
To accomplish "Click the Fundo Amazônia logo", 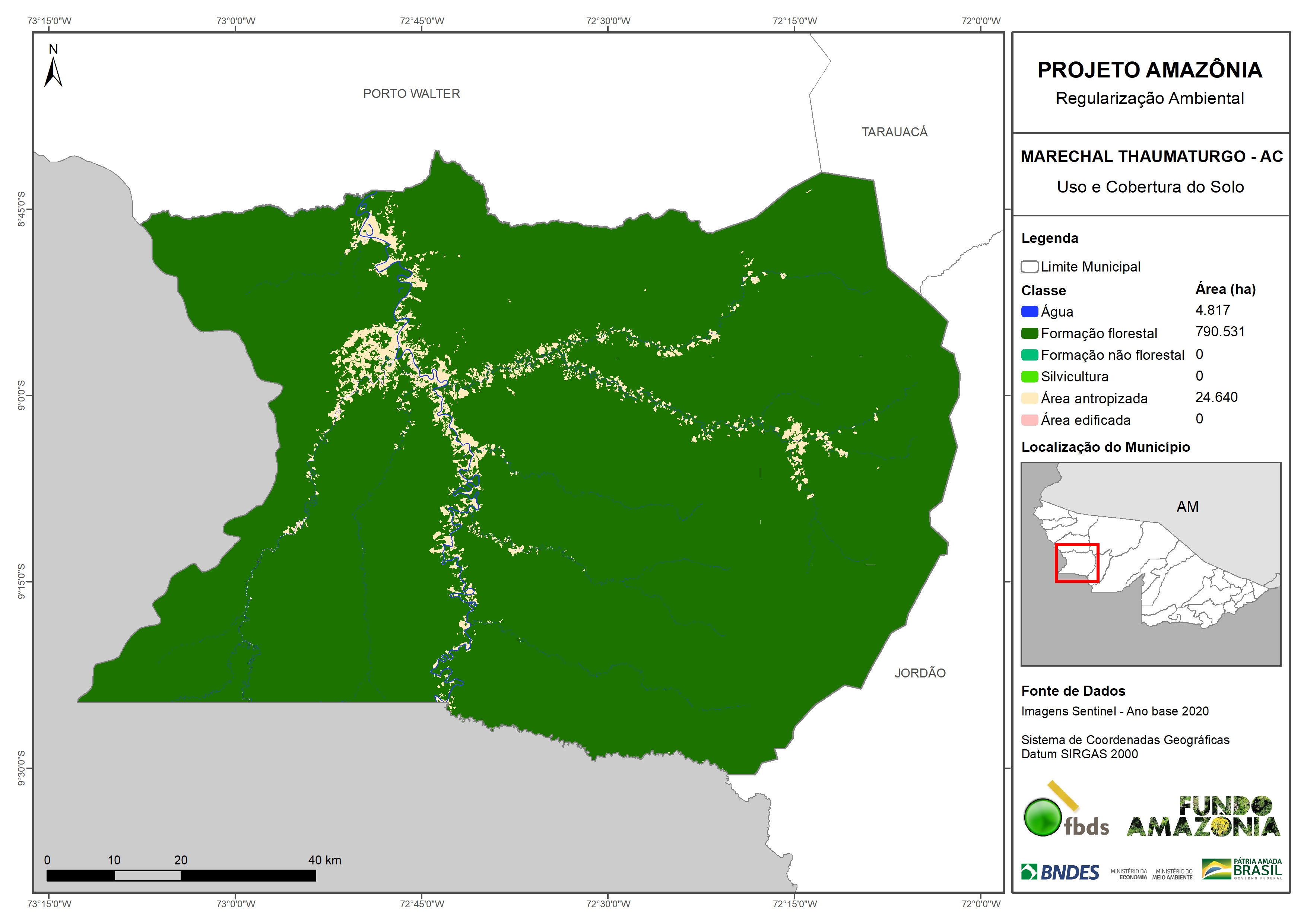I will point(1204,817).
